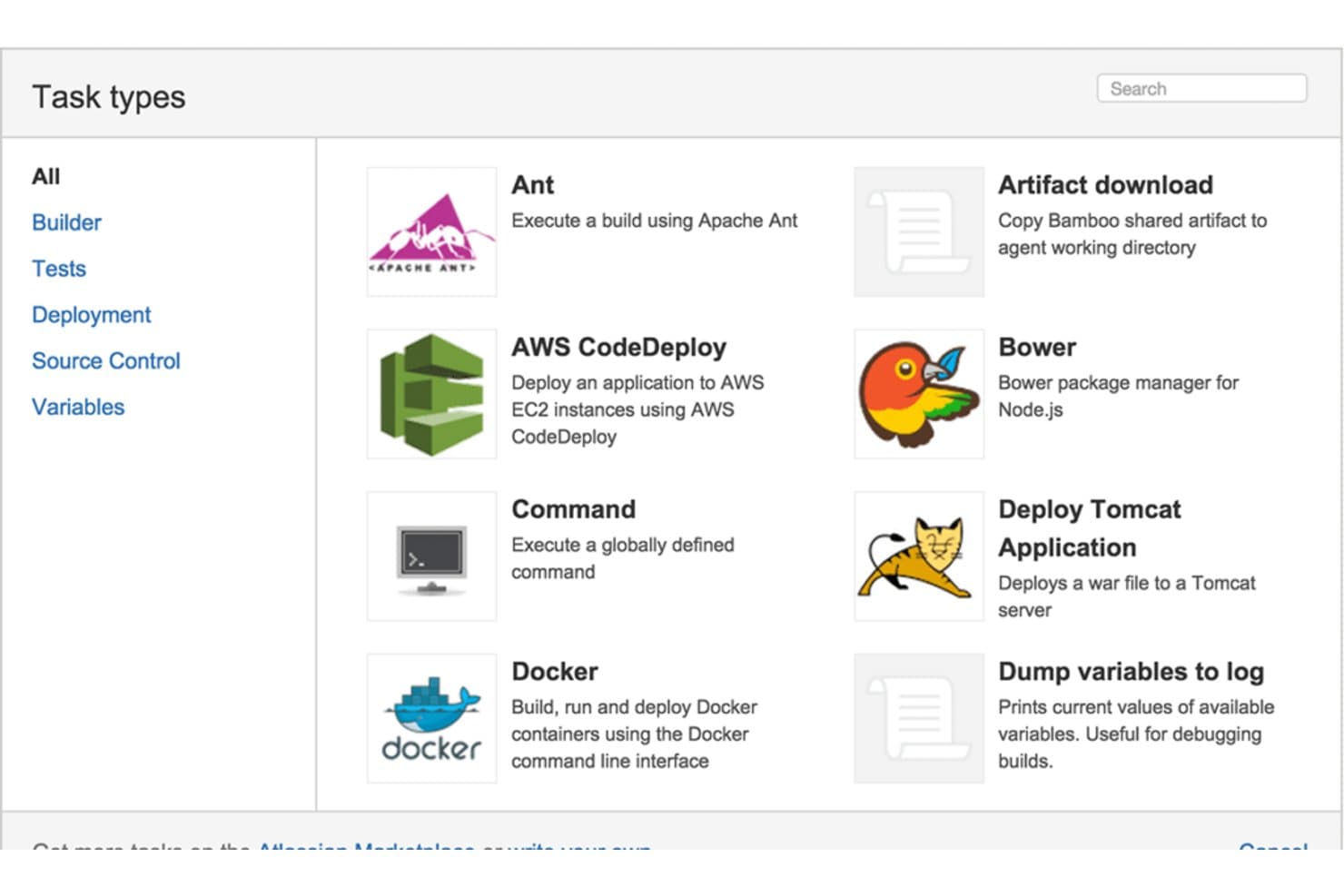Filter task types by Tests
This screenshot has height=896, width=1344.
[x=59, y=269]
